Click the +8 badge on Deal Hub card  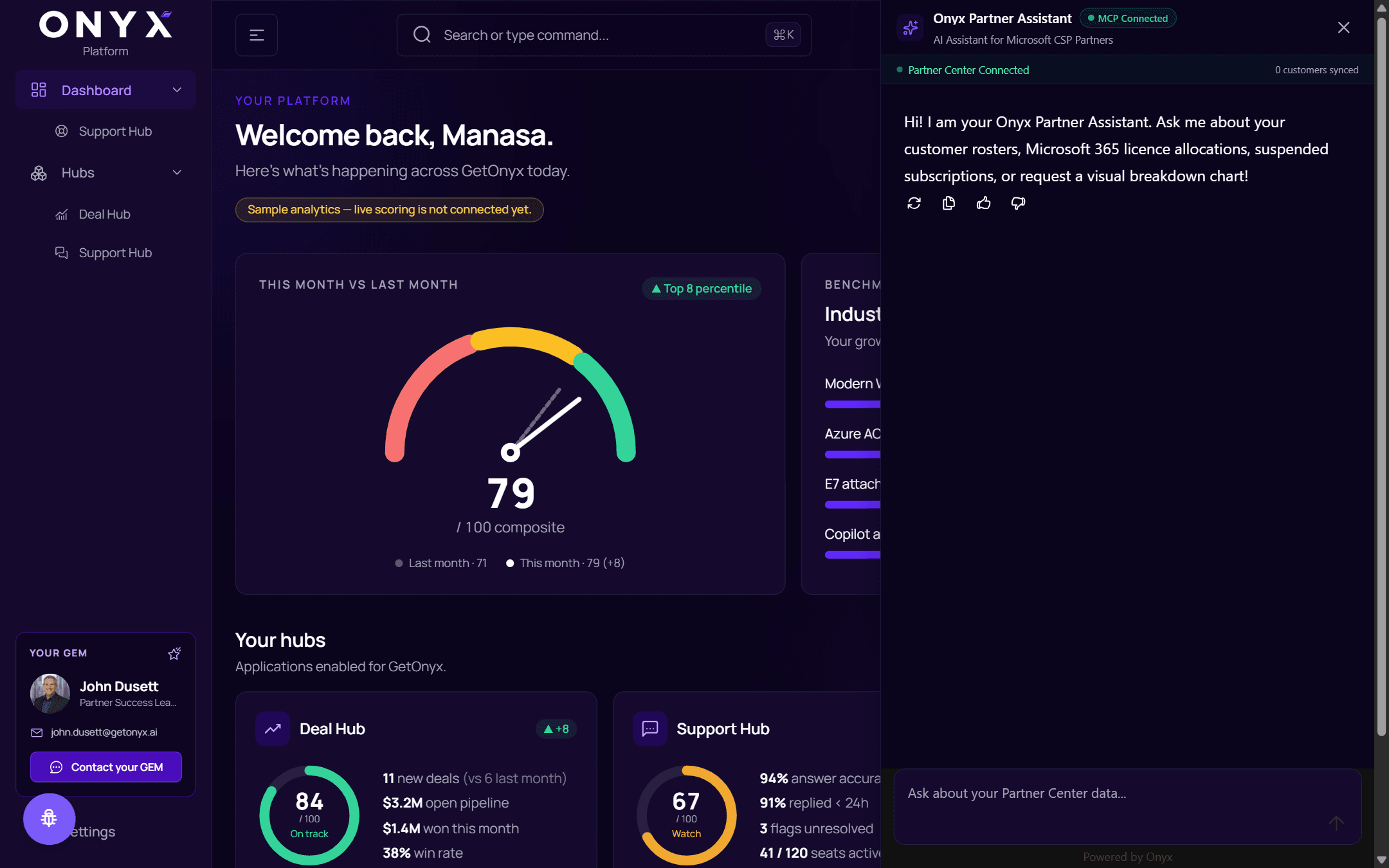pyautogui.click(x=556, y=729)
